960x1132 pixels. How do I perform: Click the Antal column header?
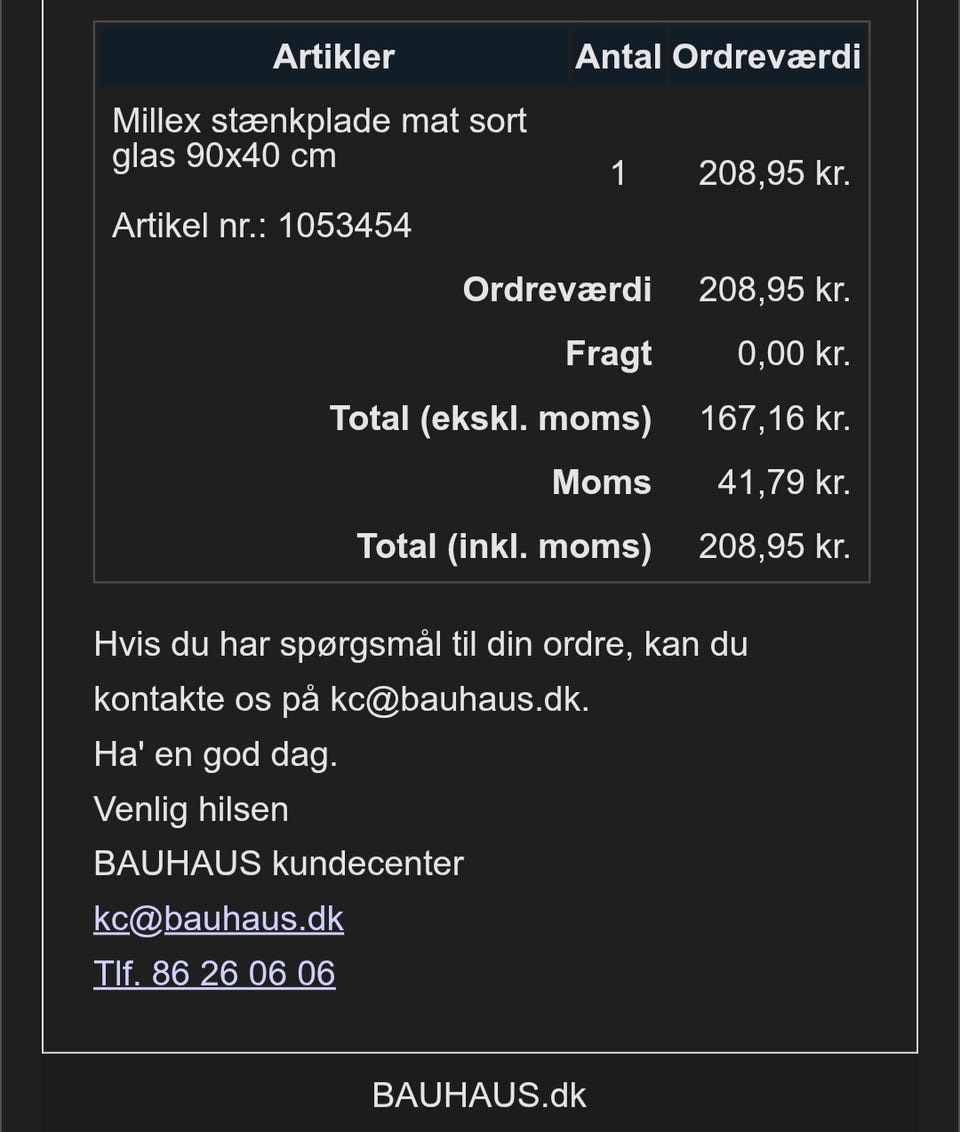tap(618, 56)
